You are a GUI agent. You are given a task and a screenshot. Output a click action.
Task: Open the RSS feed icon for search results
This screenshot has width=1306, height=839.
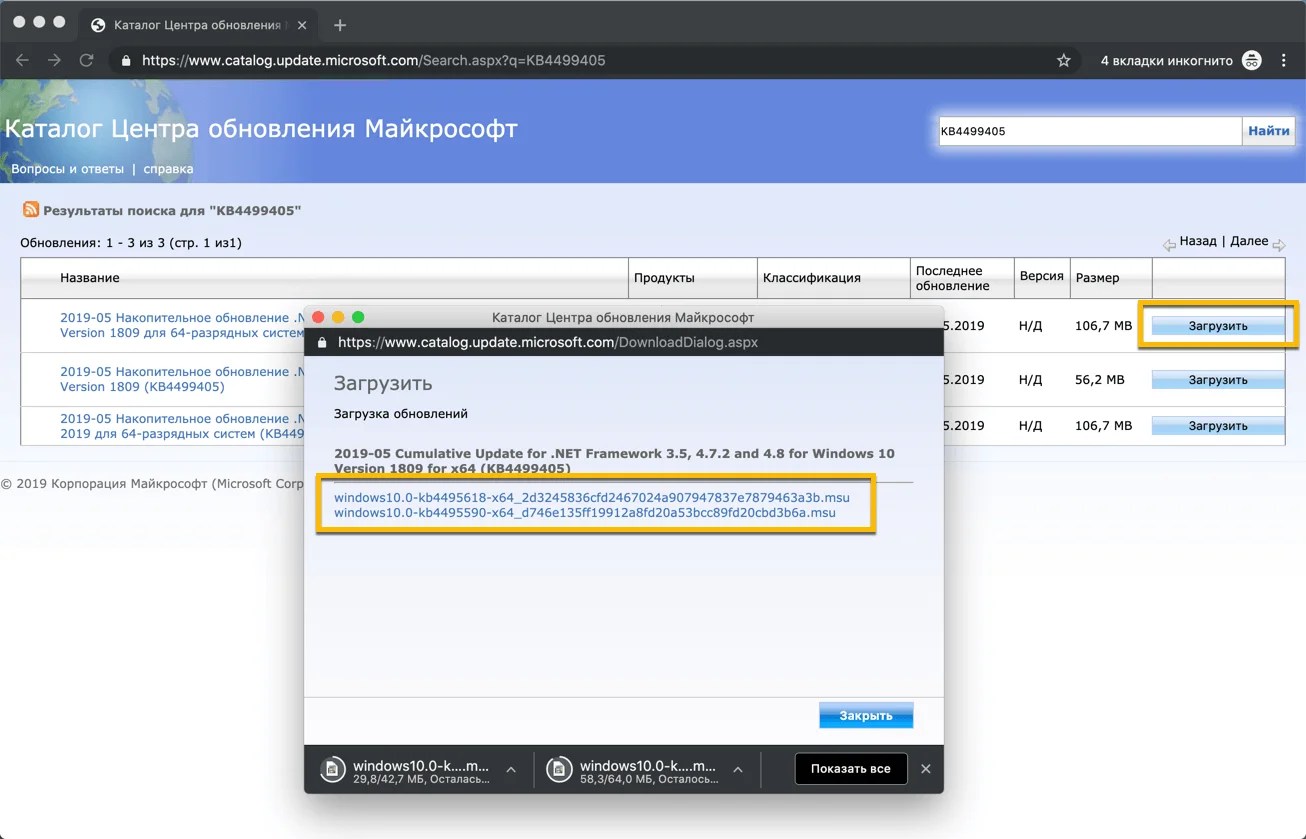[x=31, y=210]
